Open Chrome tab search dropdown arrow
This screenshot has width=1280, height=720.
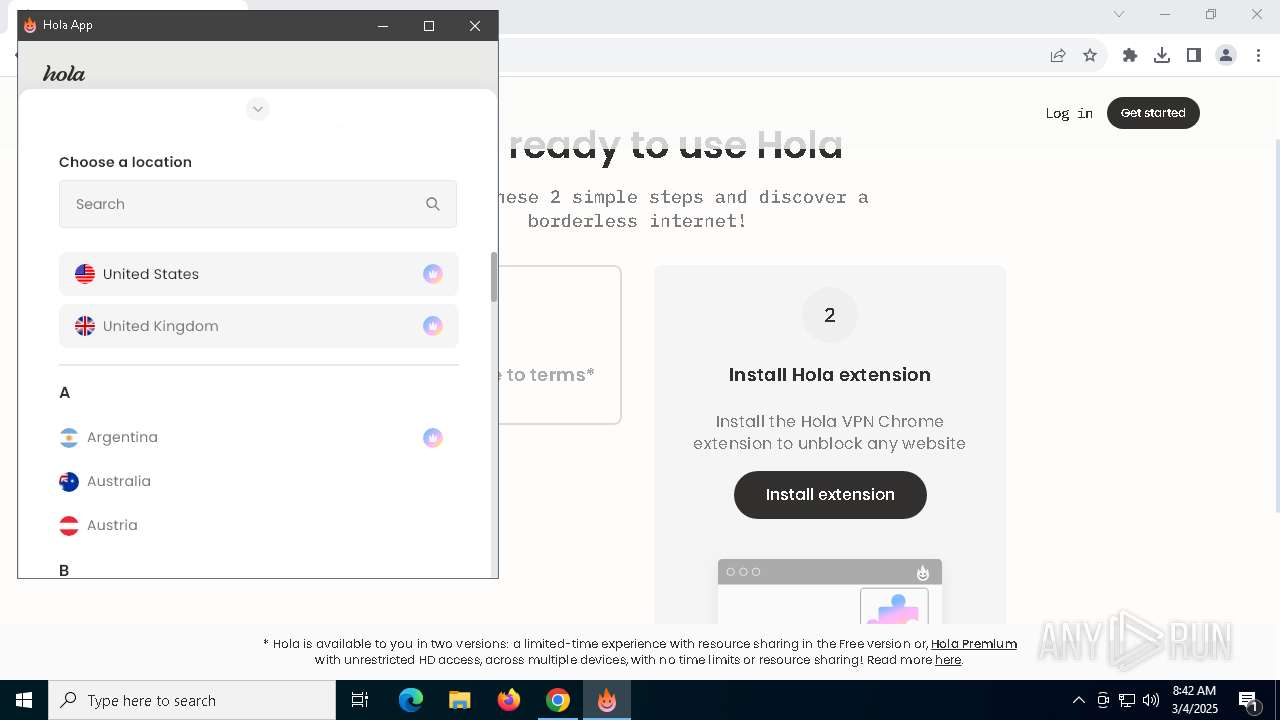1119,14
